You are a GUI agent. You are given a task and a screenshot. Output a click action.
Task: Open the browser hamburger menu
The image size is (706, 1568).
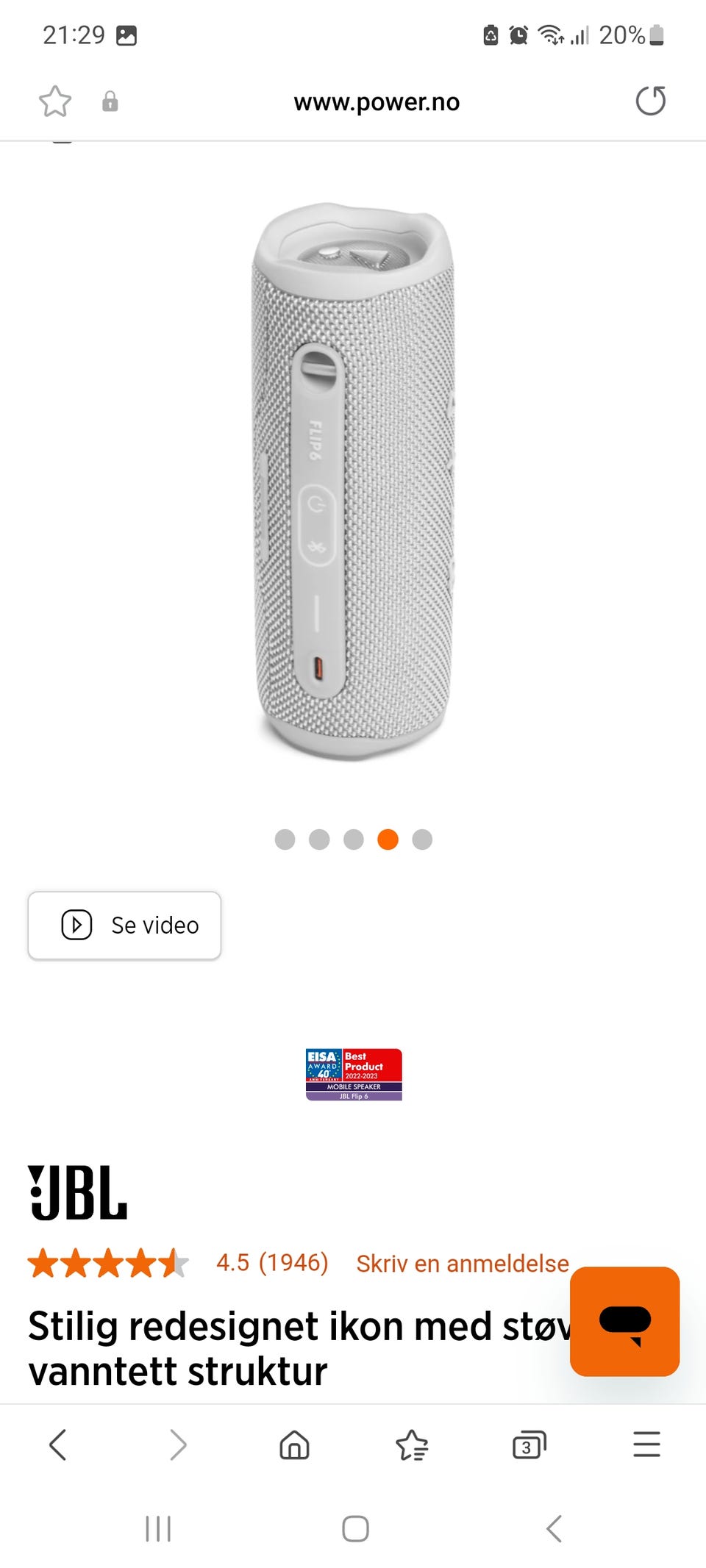(x=647, y=1445)
